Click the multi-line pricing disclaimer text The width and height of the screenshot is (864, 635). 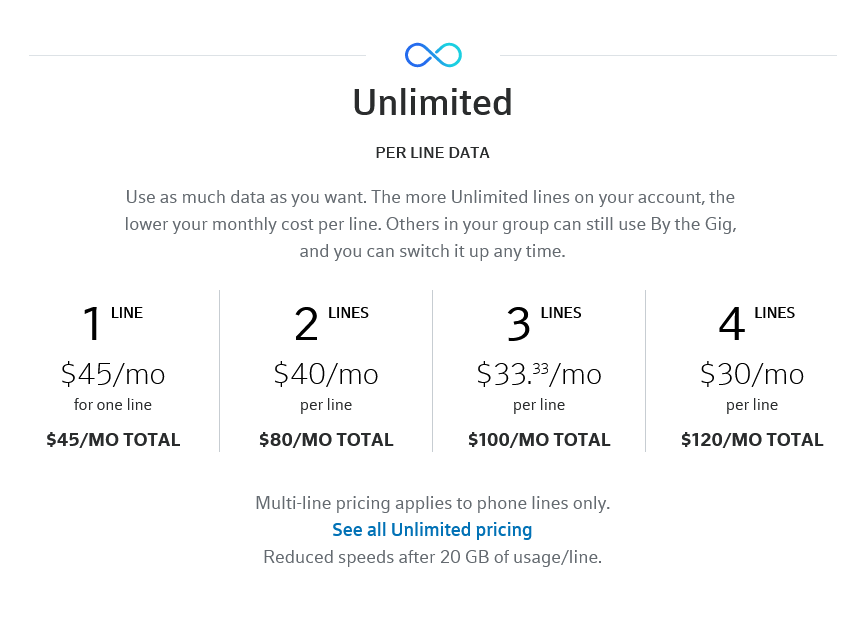(432, 503)
